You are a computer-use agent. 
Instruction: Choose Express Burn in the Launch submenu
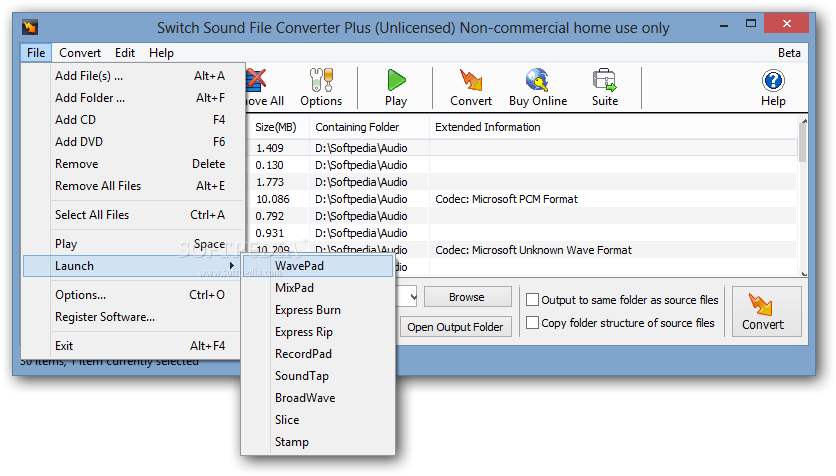click(308, 310)
